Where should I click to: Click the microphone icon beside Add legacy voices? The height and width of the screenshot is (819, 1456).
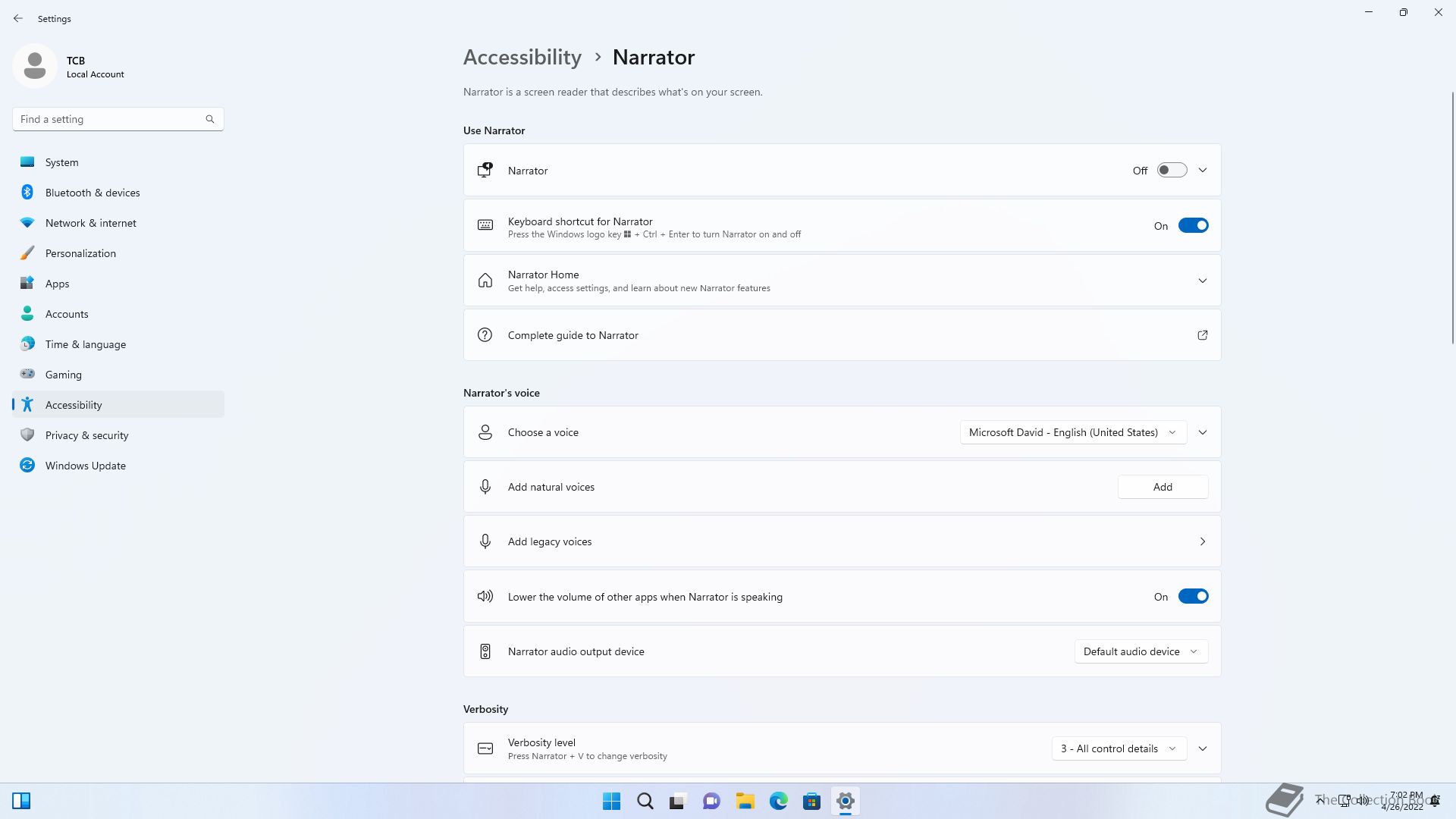pos(485,541)
